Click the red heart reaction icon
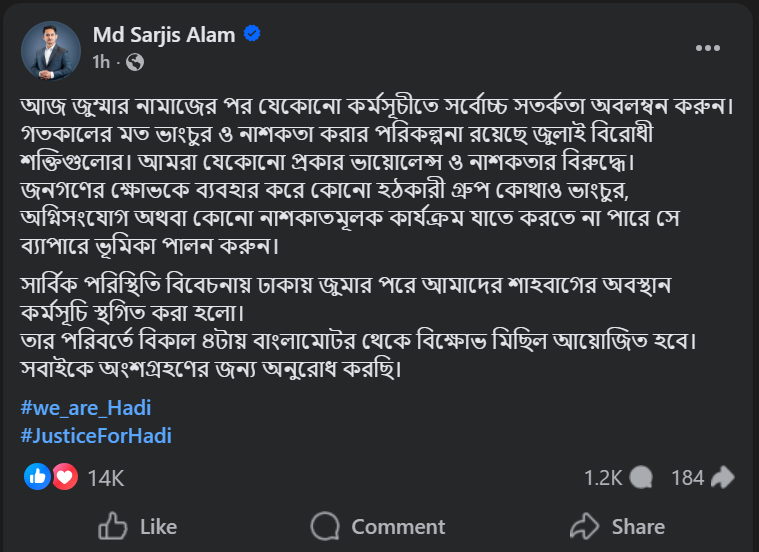The height and width of the screenshot is (552, 759). pos(64,477)
